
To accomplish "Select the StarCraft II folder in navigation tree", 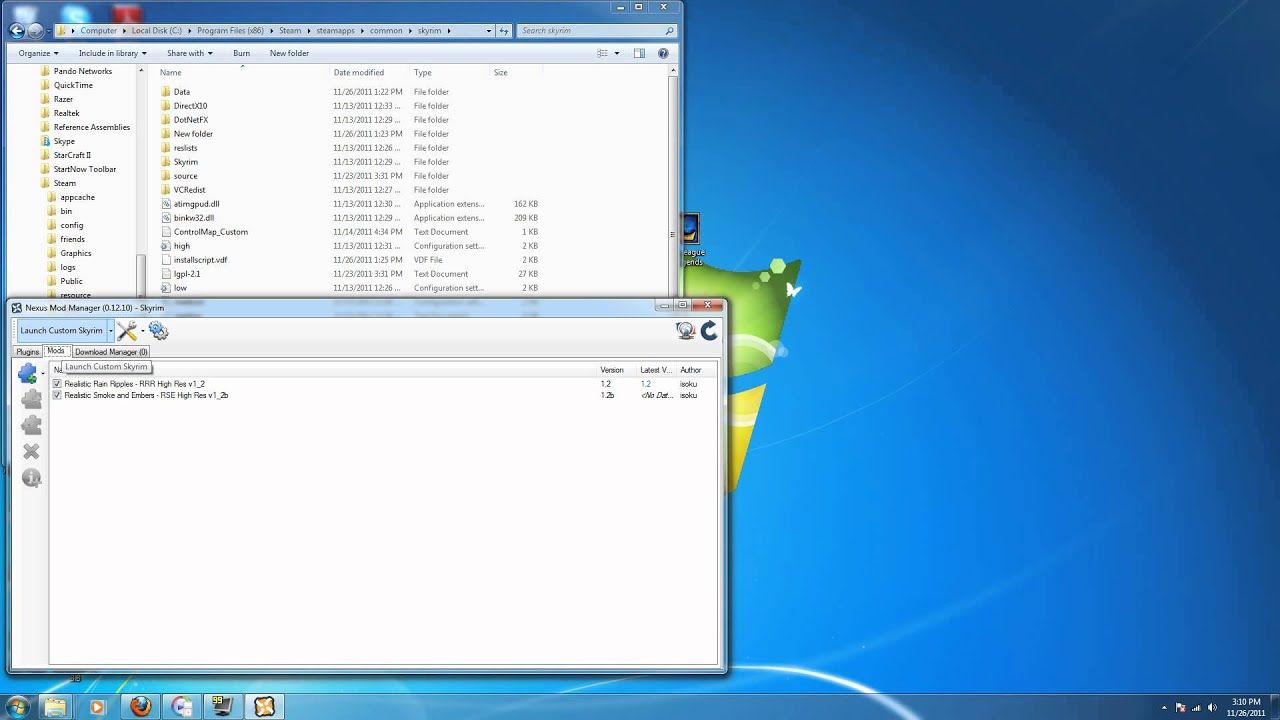I will (x=72, y=155).
